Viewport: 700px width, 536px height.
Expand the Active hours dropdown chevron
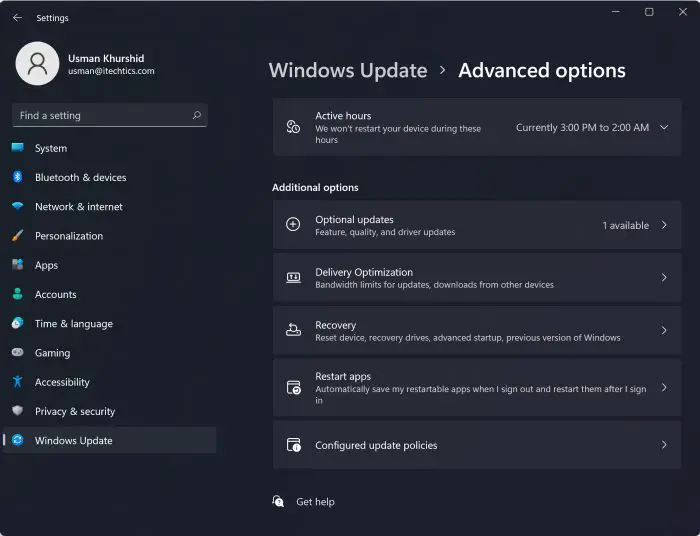[664, 128]
